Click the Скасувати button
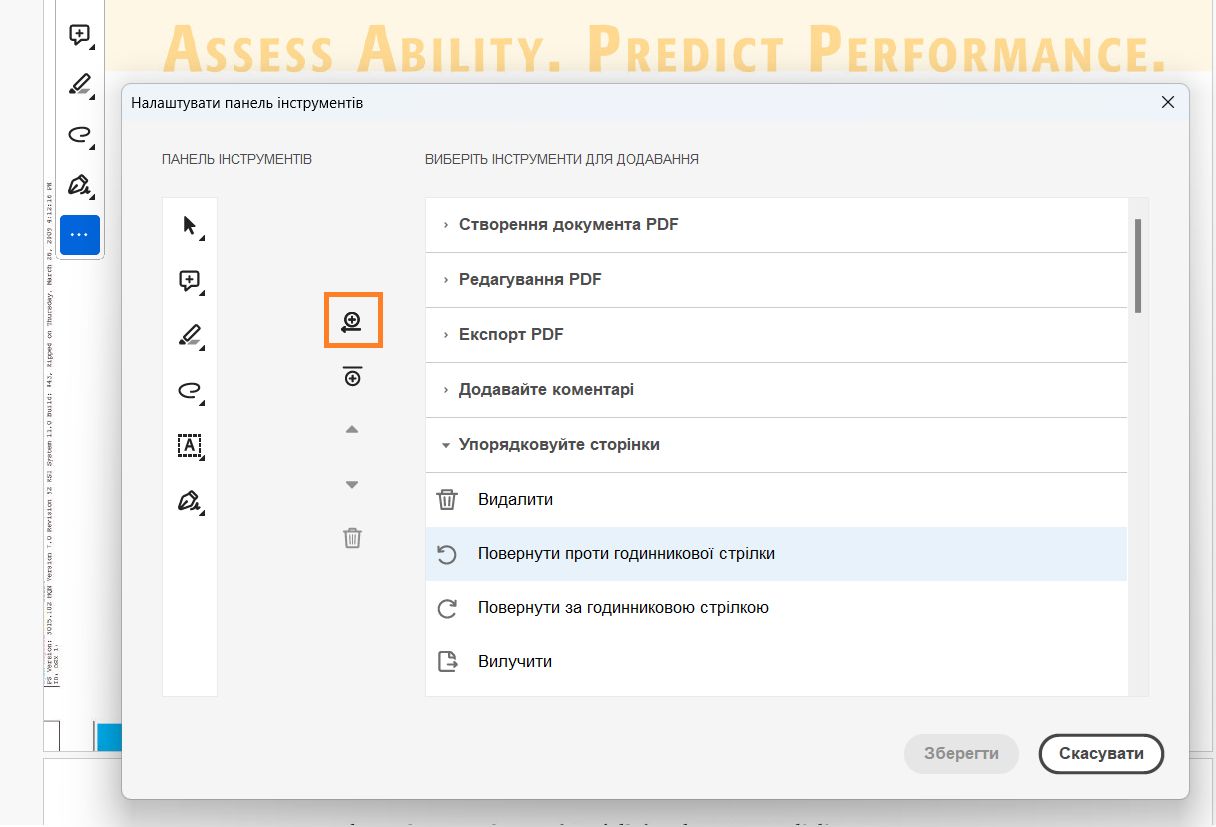The width and height of the screenshot is (1216, 827). click(1101, 754)
